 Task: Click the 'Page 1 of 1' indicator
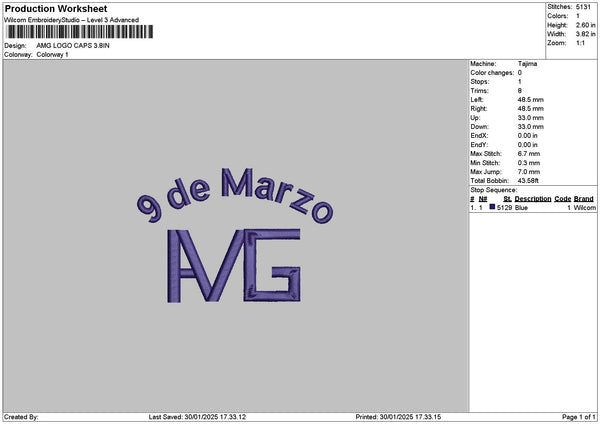pyautogui.click(x=579, y=417)
